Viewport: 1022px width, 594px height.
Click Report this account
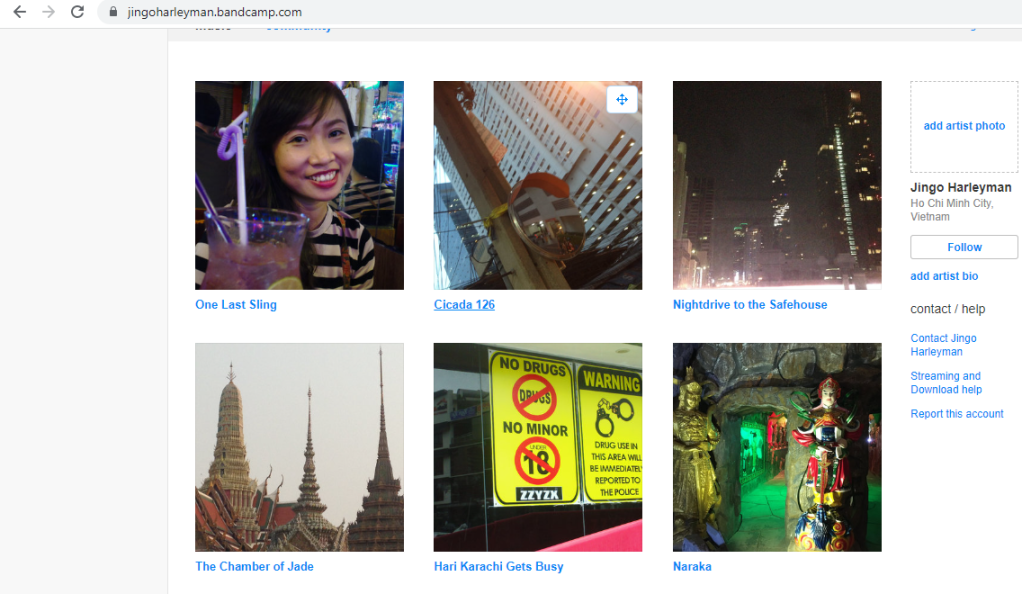pyautogui.click(x=957, y=414)
